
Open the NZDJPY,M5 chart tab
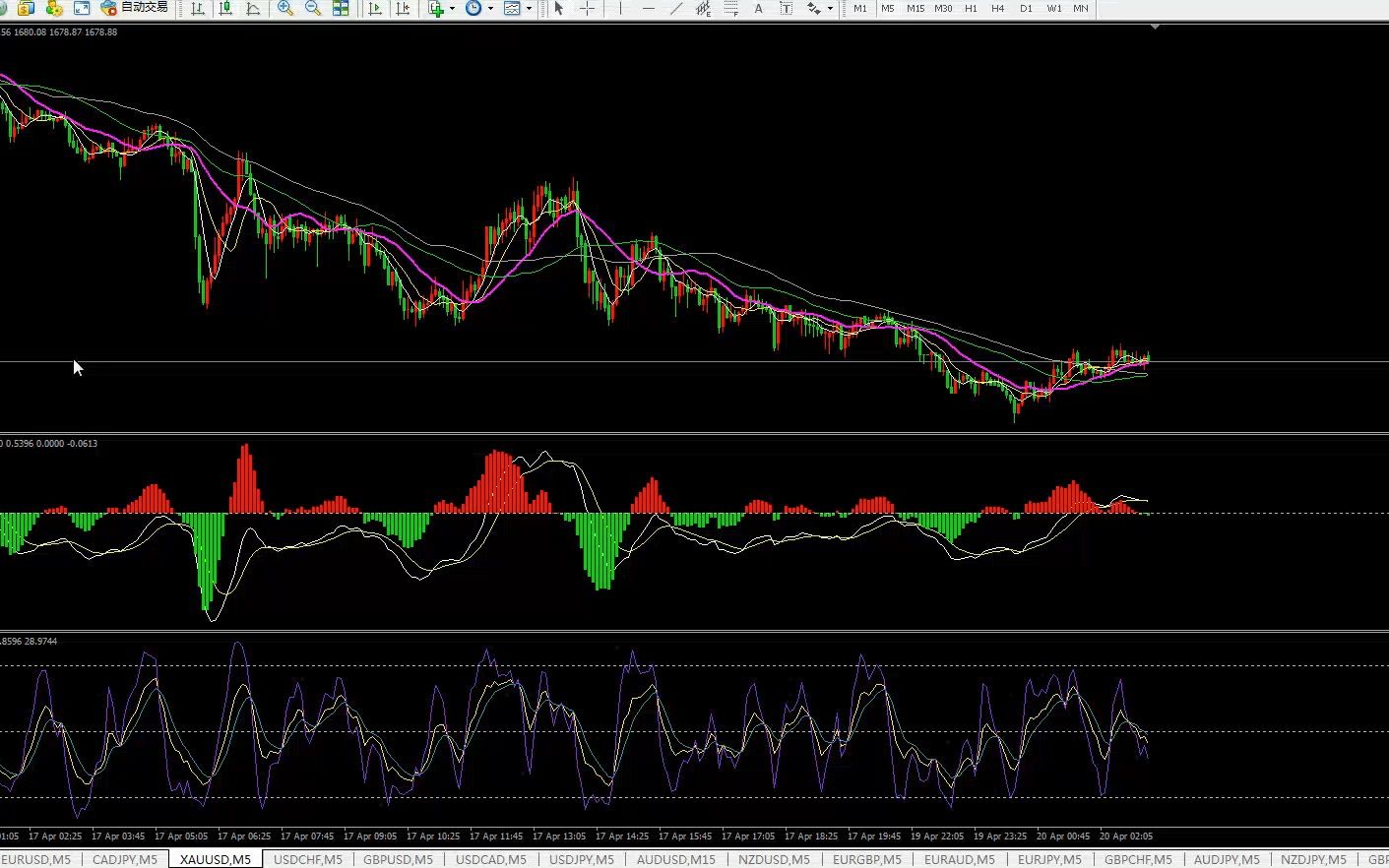pyautogui.click(x=1314, y=859)
